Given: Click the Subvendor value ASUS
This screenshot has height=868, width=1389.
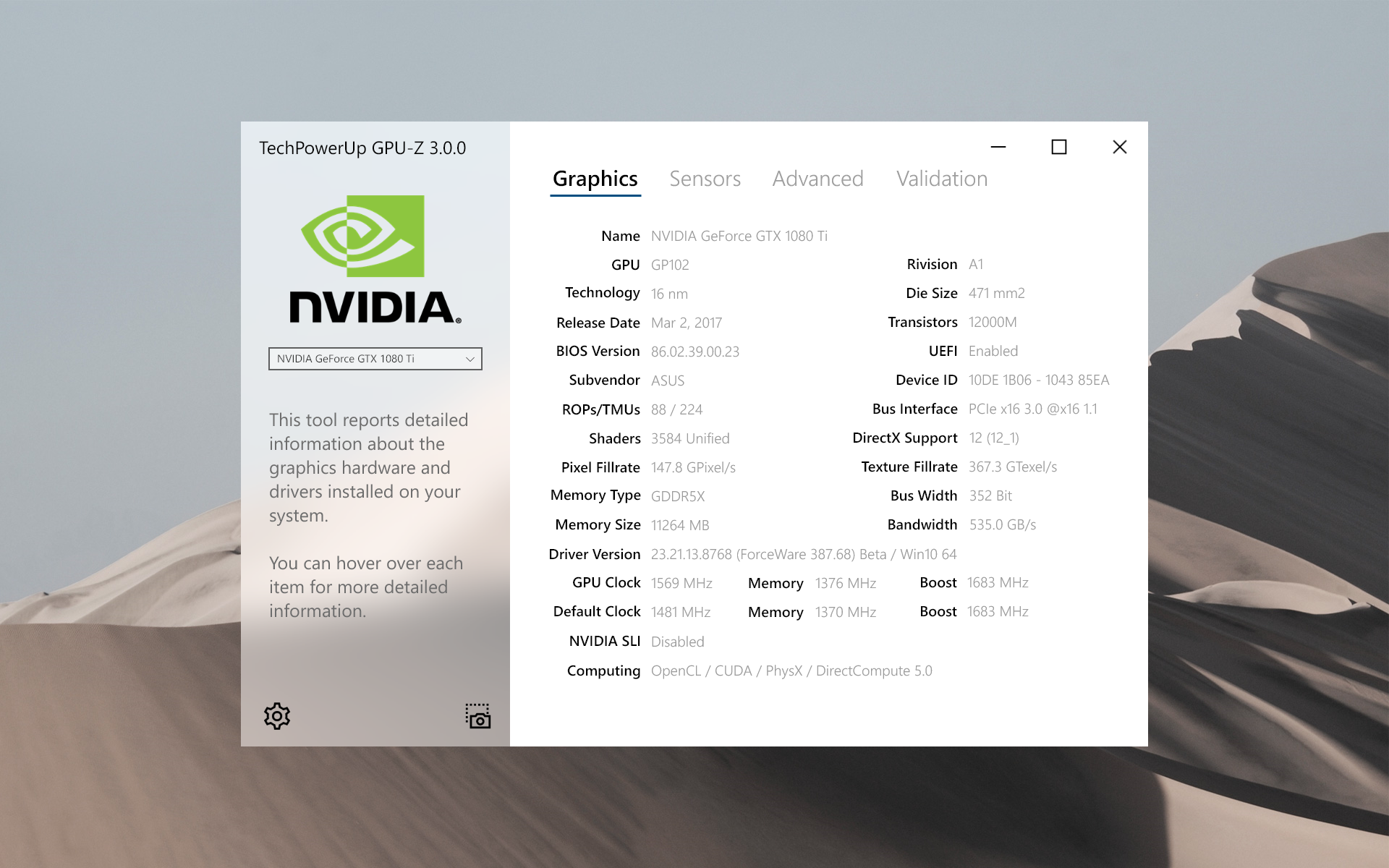Looking at the screenshot, I should (668, 380).
